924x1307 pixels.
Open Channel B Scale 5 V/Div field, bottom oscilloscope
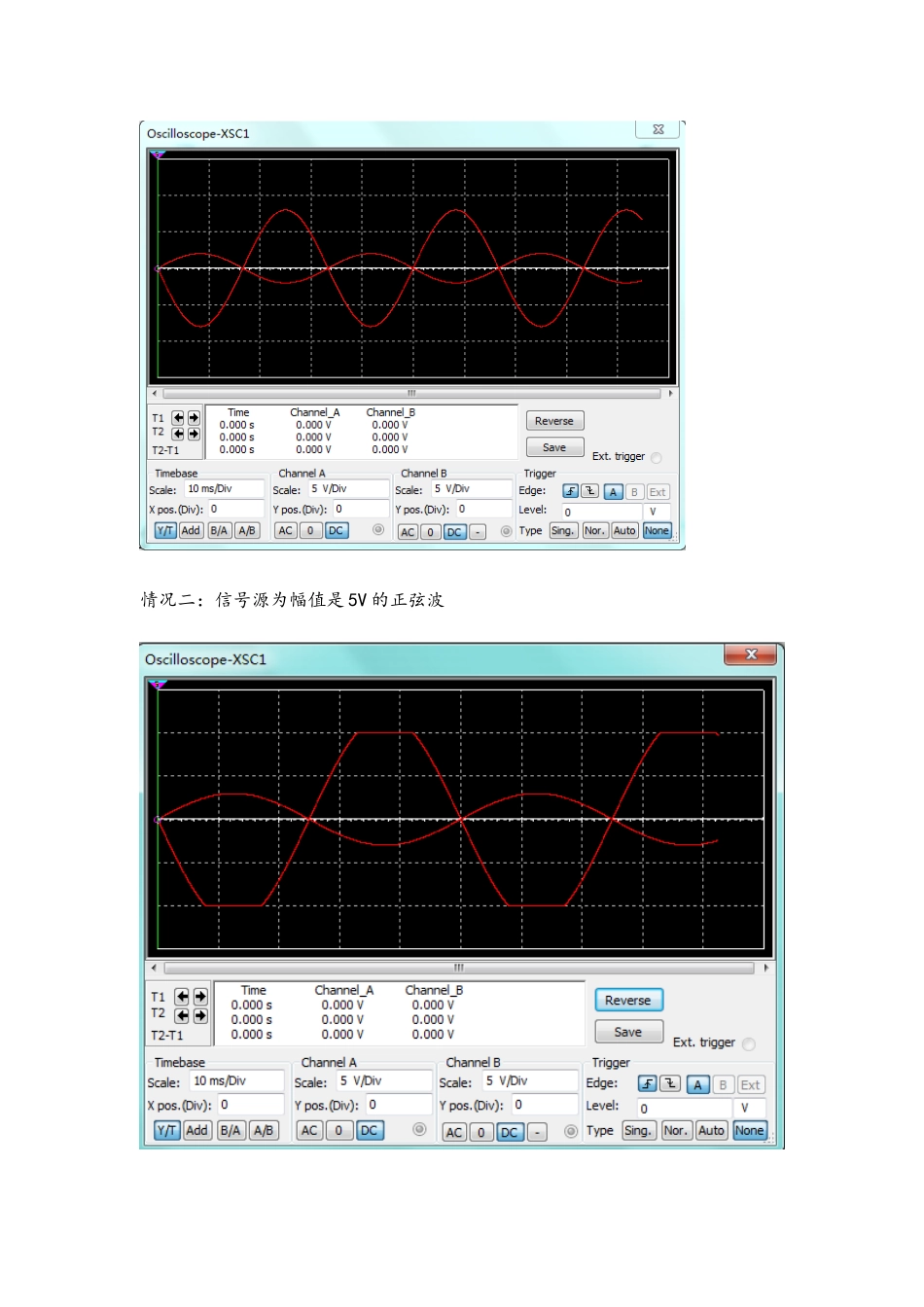(x=529, y=1081)
